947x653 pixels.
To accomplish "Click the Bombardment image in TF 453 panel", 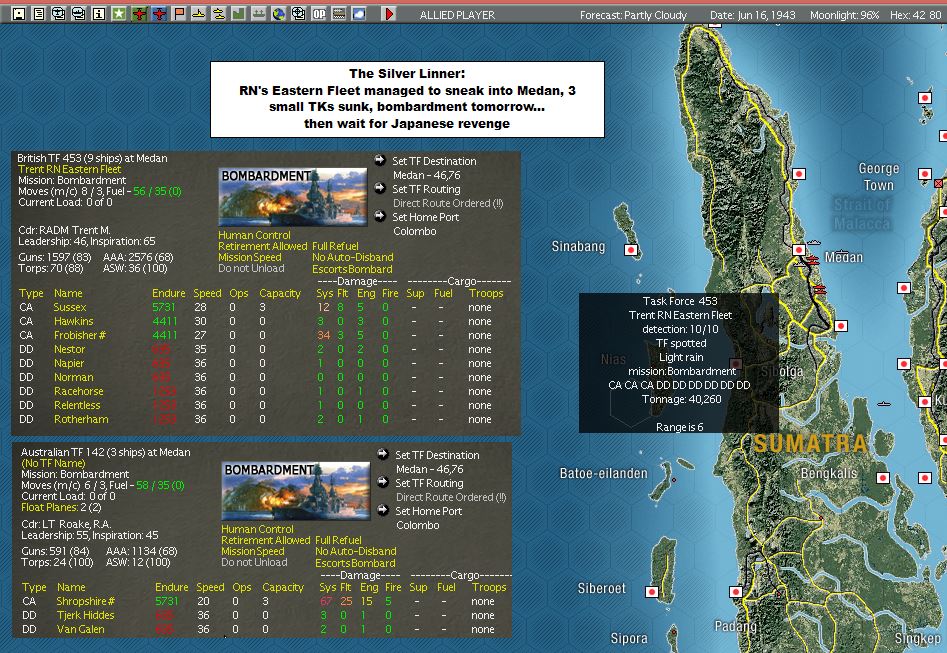I will coord(292,197).
